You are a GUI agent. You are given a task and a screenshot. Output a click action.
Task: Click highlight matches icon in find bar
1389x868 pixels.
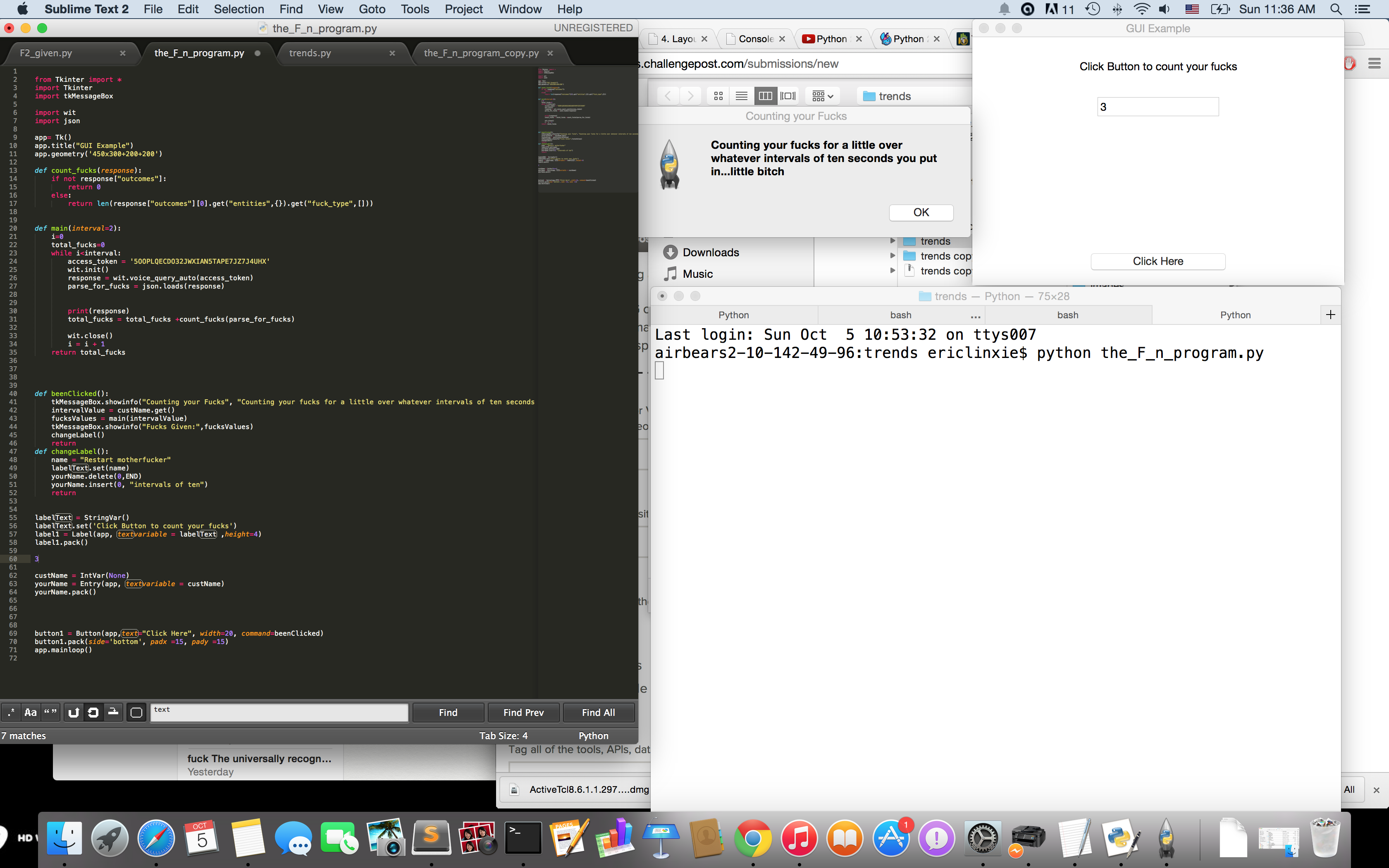[136, 713]
